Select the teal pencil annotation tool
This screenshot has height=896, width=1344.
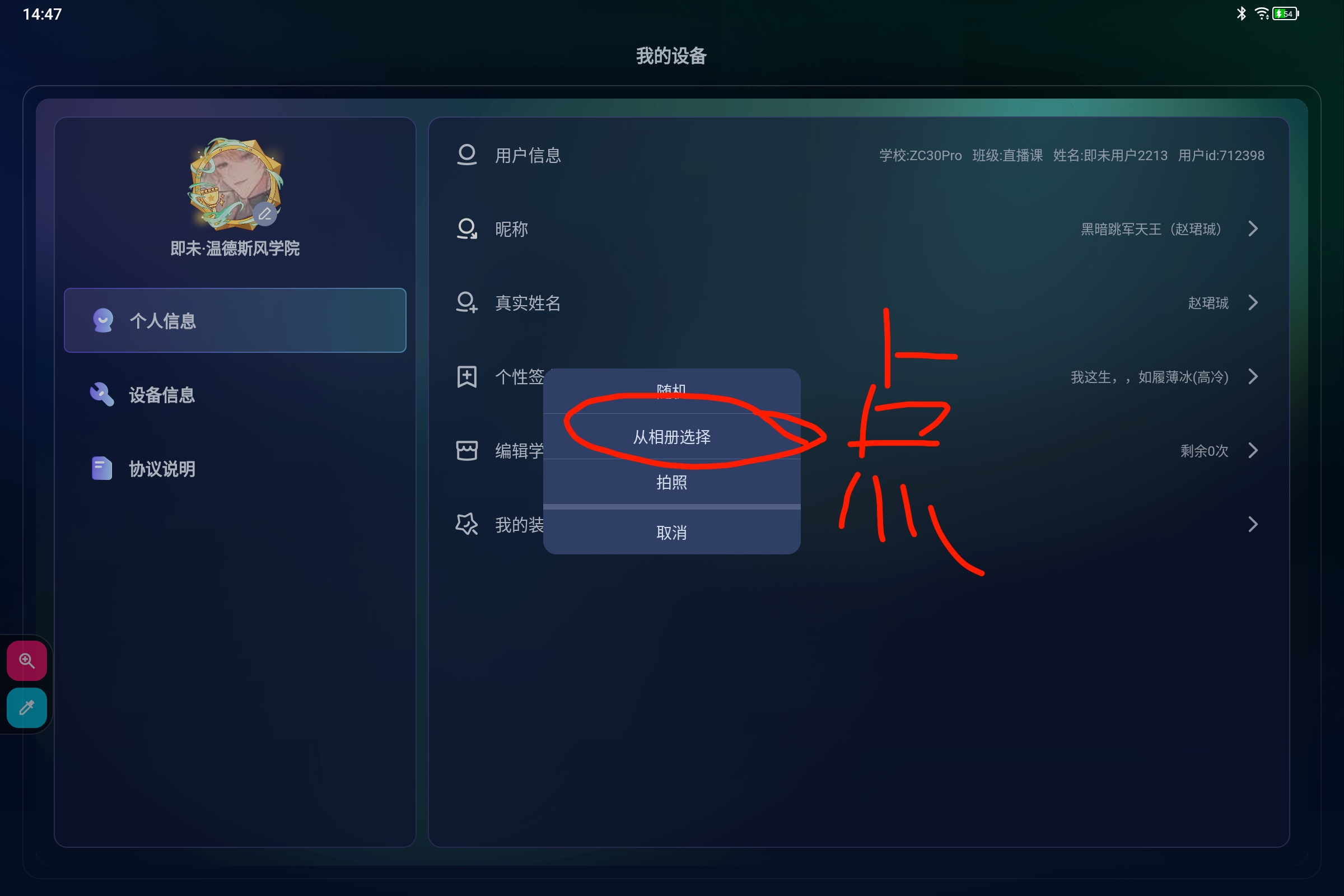coord(27,707)
